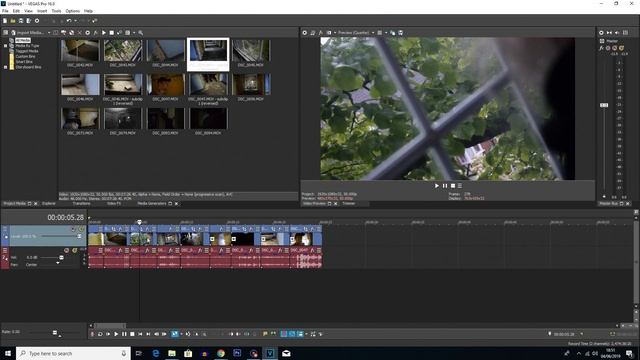Open the Edit menu
The height and width of the screenshot is (360, 640).
[16, 11]
